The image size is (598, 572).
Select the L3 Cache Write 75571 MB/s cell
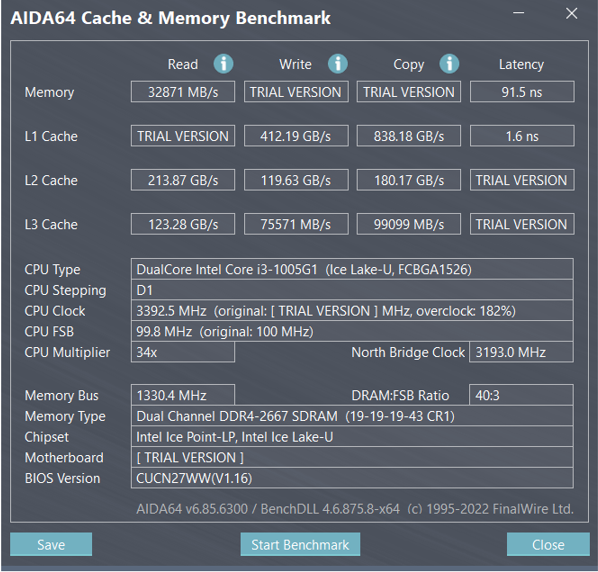pos(296,224)
